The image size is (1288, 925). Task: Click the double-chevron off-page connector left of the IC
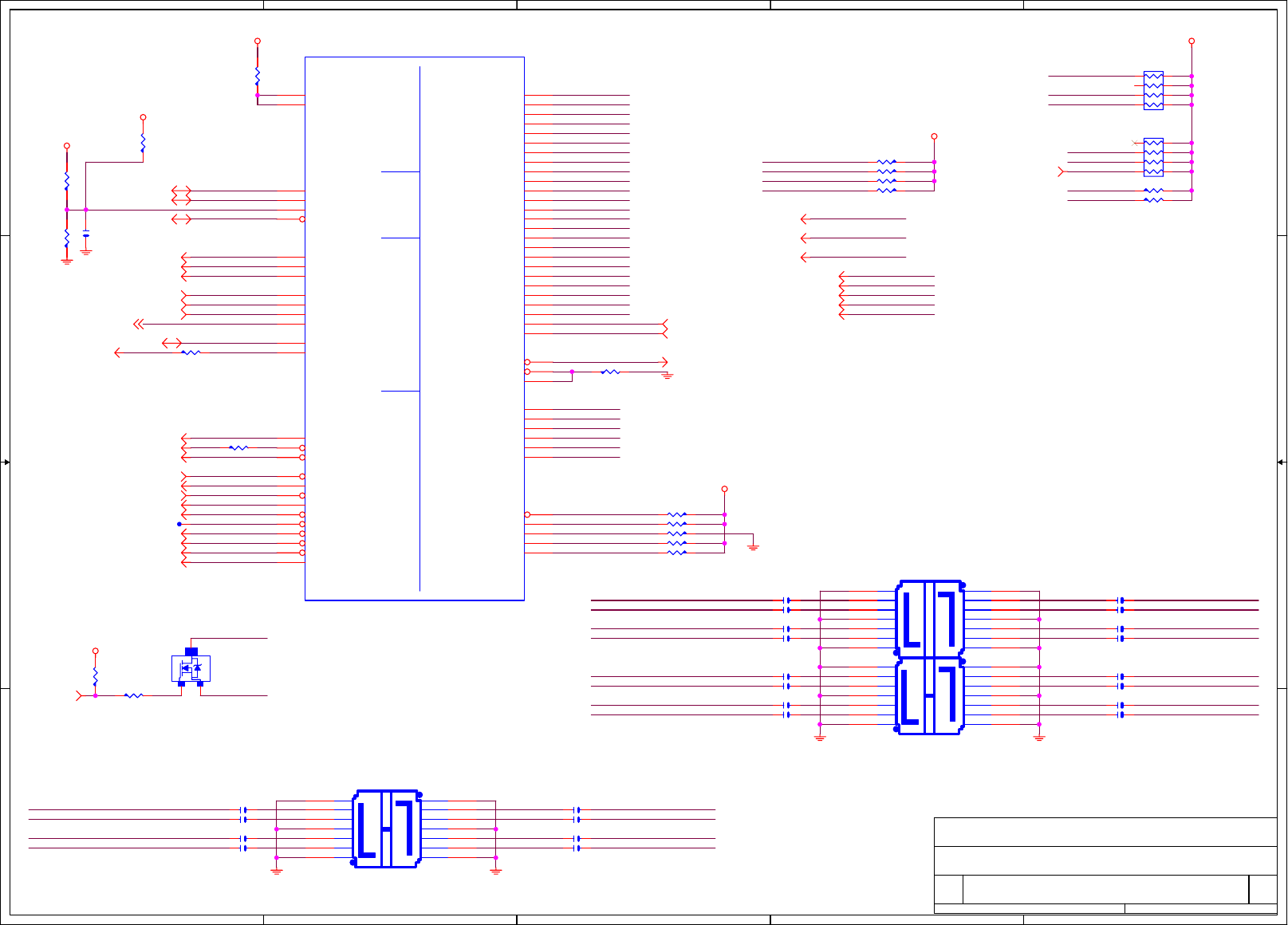138,324
